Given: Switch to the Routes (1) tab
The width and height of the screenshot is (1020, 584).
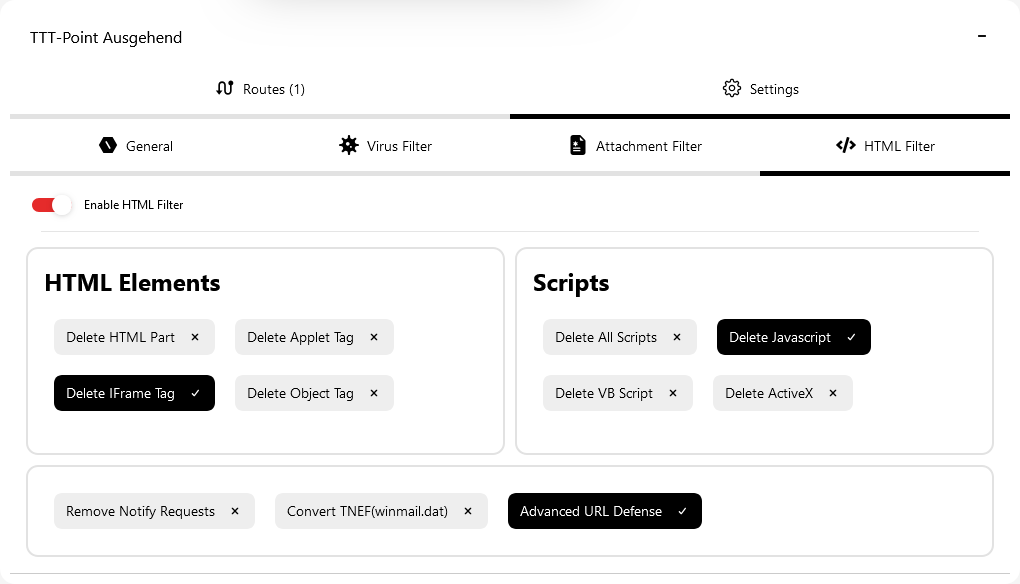Looking at the screenshot, I should tap(260, 89).
